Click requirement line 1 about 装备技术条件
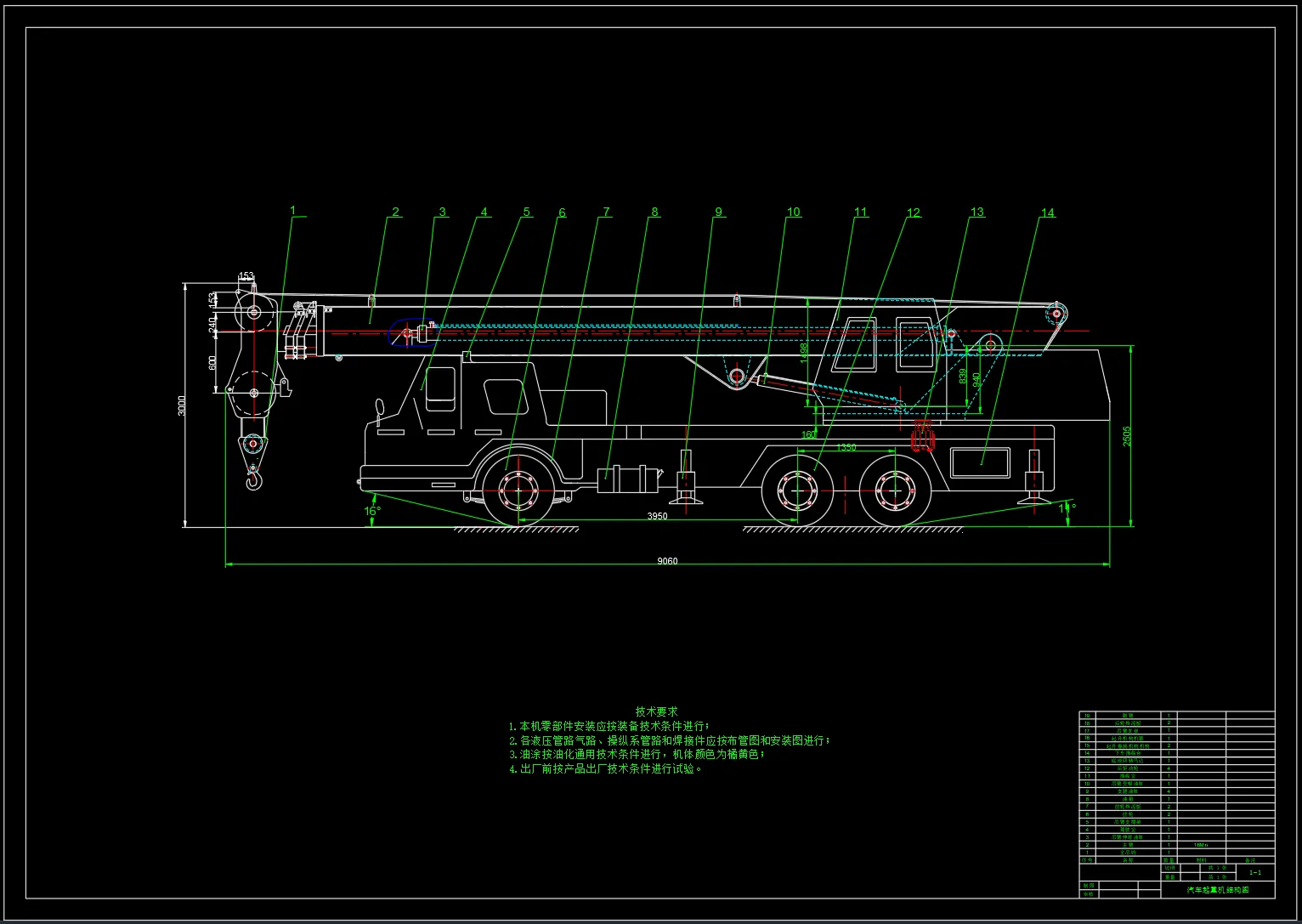 click(609, 726)
